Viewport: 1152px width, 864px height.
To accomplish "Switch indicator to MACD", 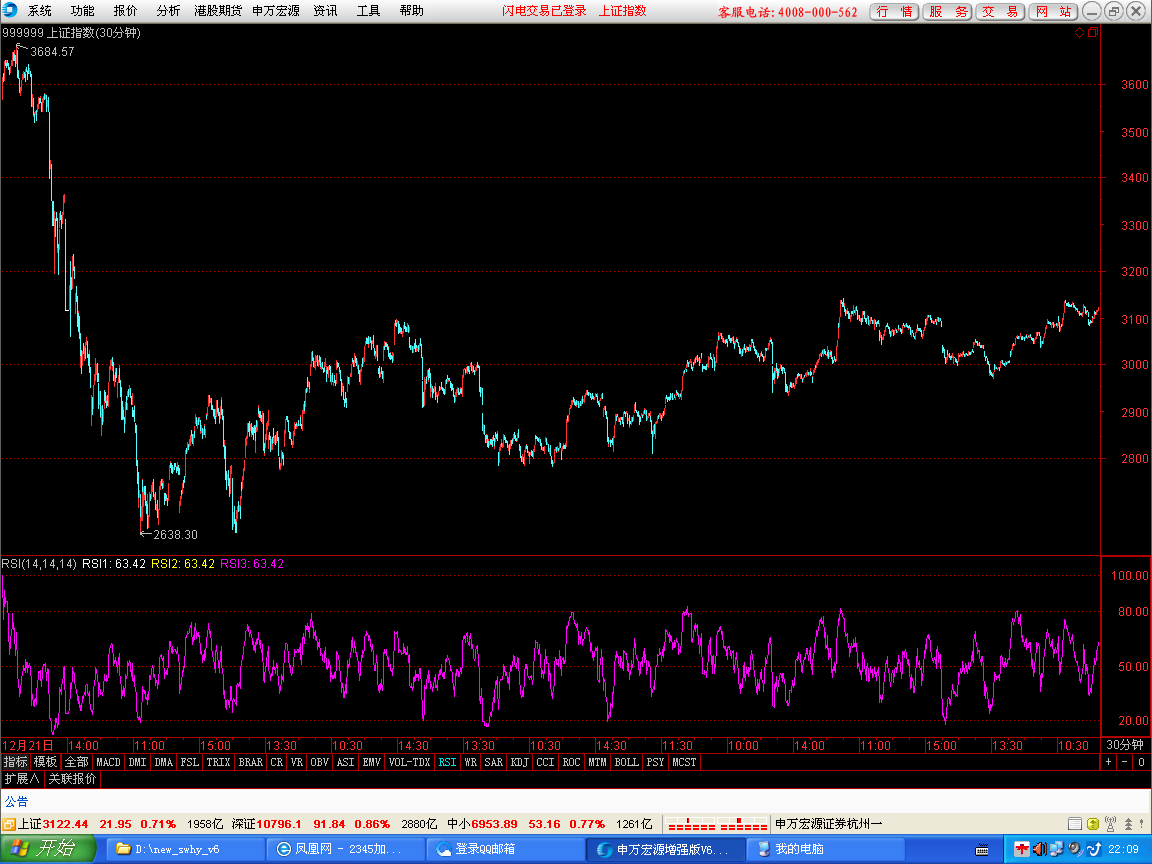I will 108,762.
